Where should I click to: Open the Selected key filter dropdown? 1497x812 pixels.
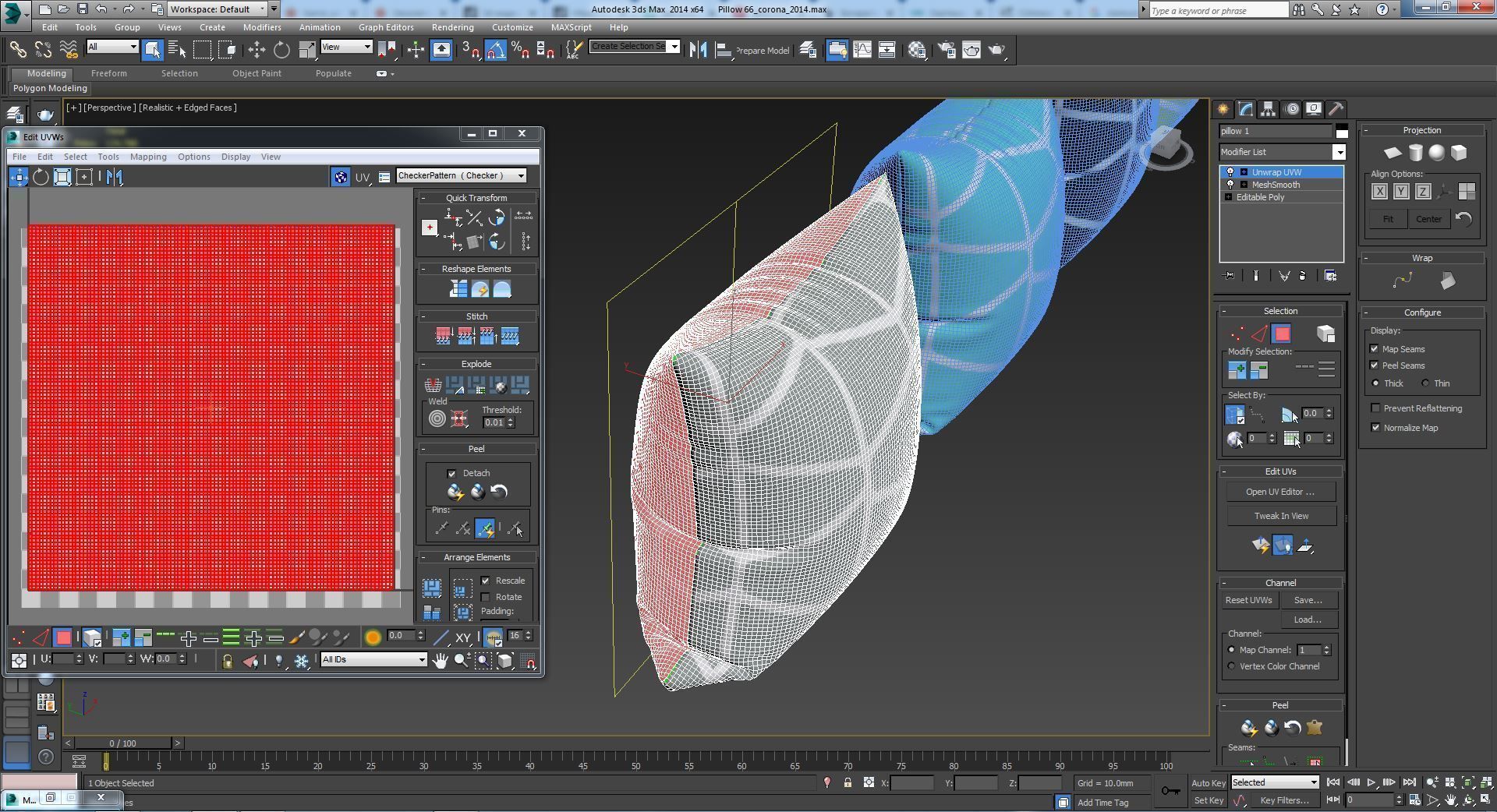(1275, 782)
